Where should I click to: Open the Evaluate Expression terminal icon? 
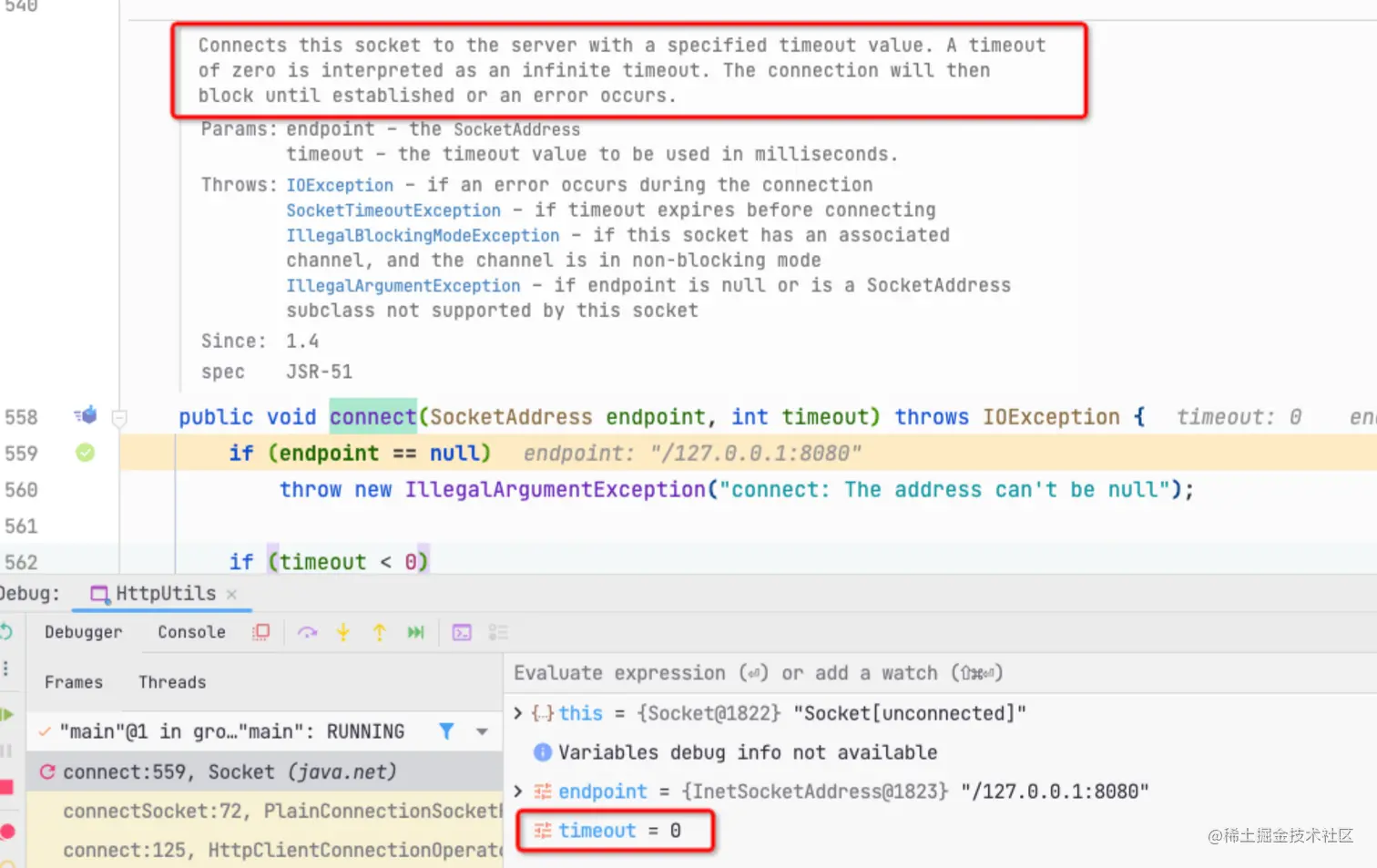[463, 631]
